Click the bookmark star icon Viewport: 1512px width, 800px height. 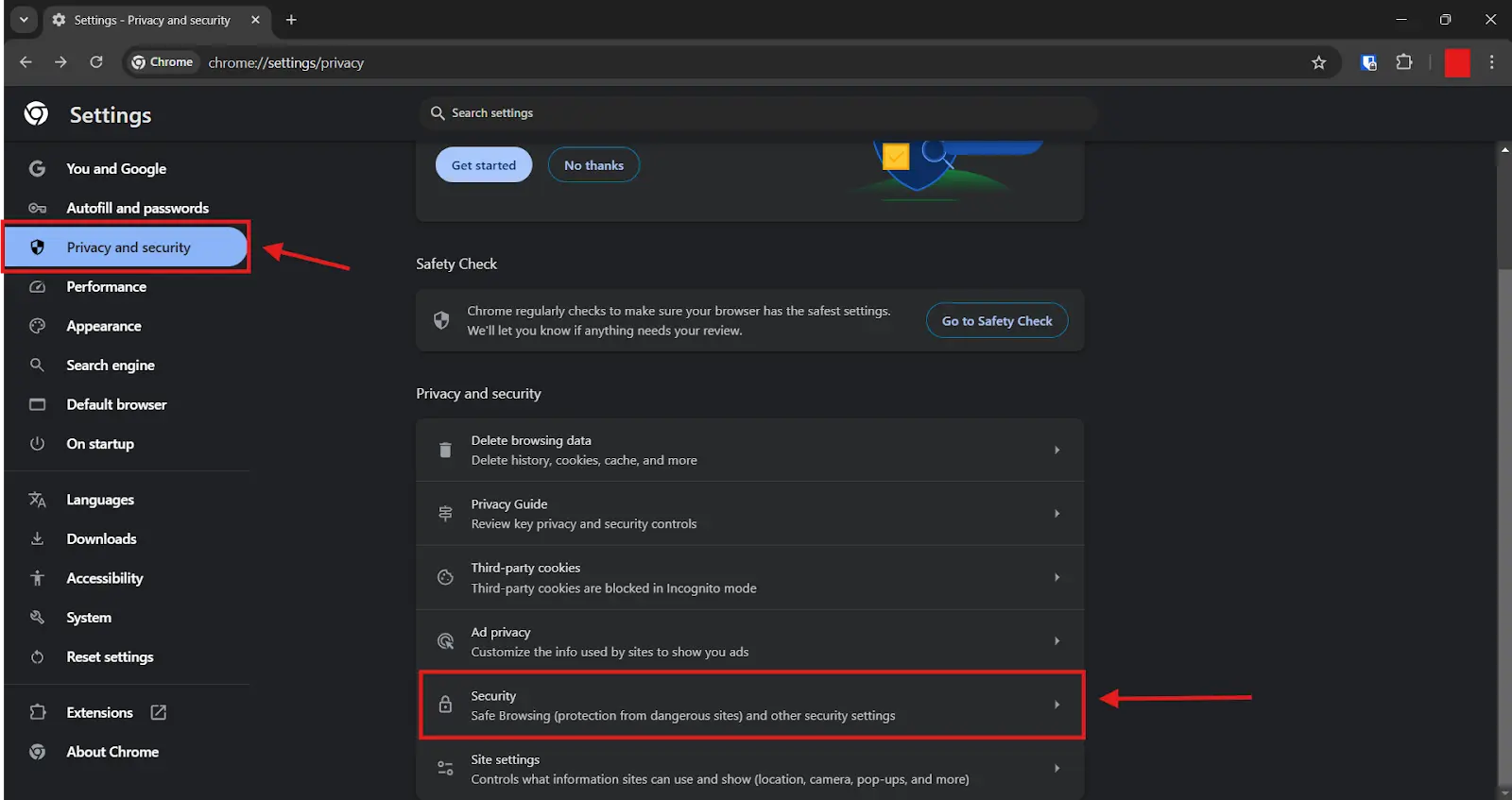[1318, 63]
